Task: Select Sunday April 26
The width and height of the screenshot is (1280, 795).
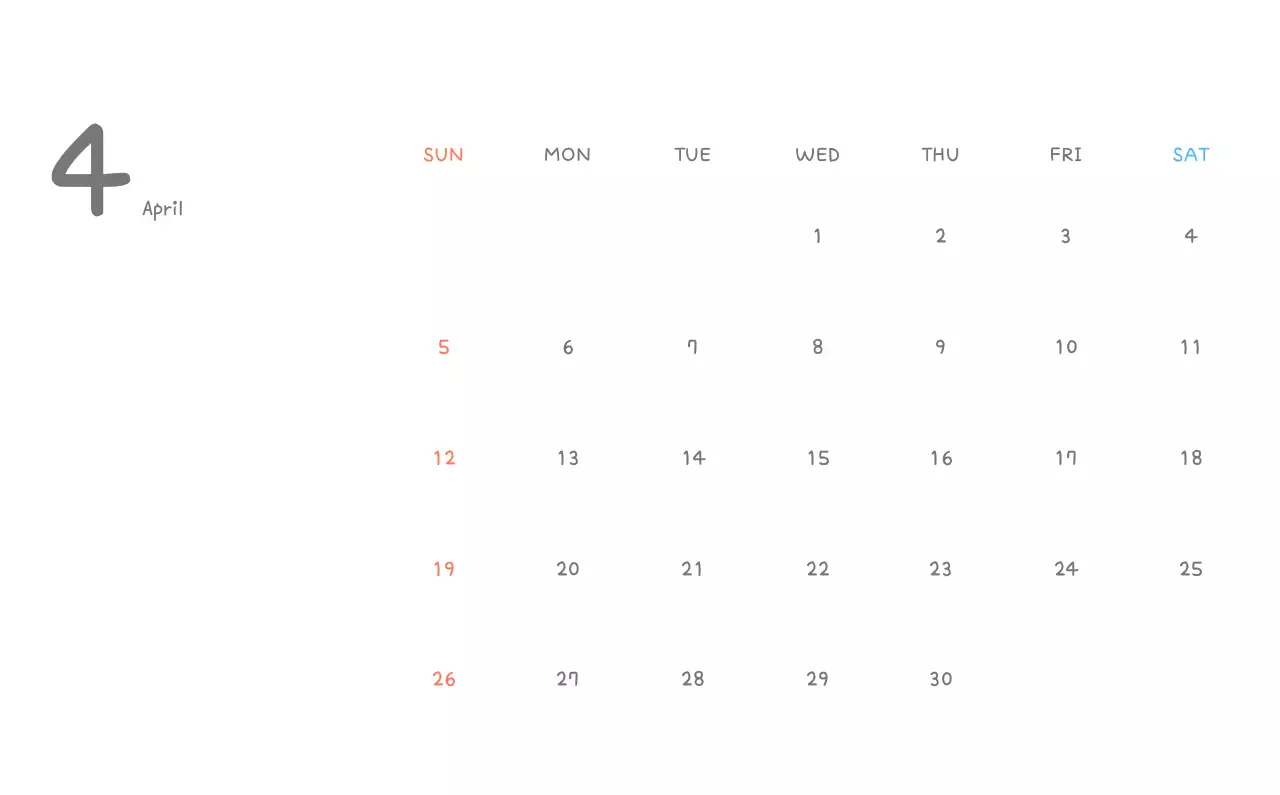Action: [x=444, y=679]
